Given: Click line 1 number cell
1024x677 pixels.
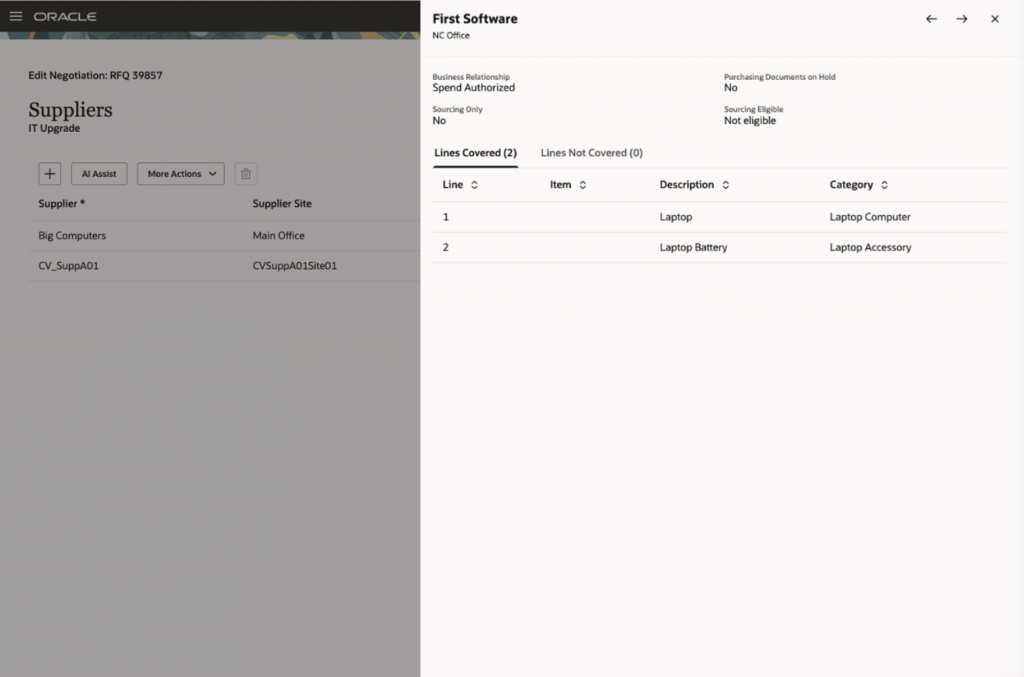Looking at the screenshot, I should pos(446,217).
